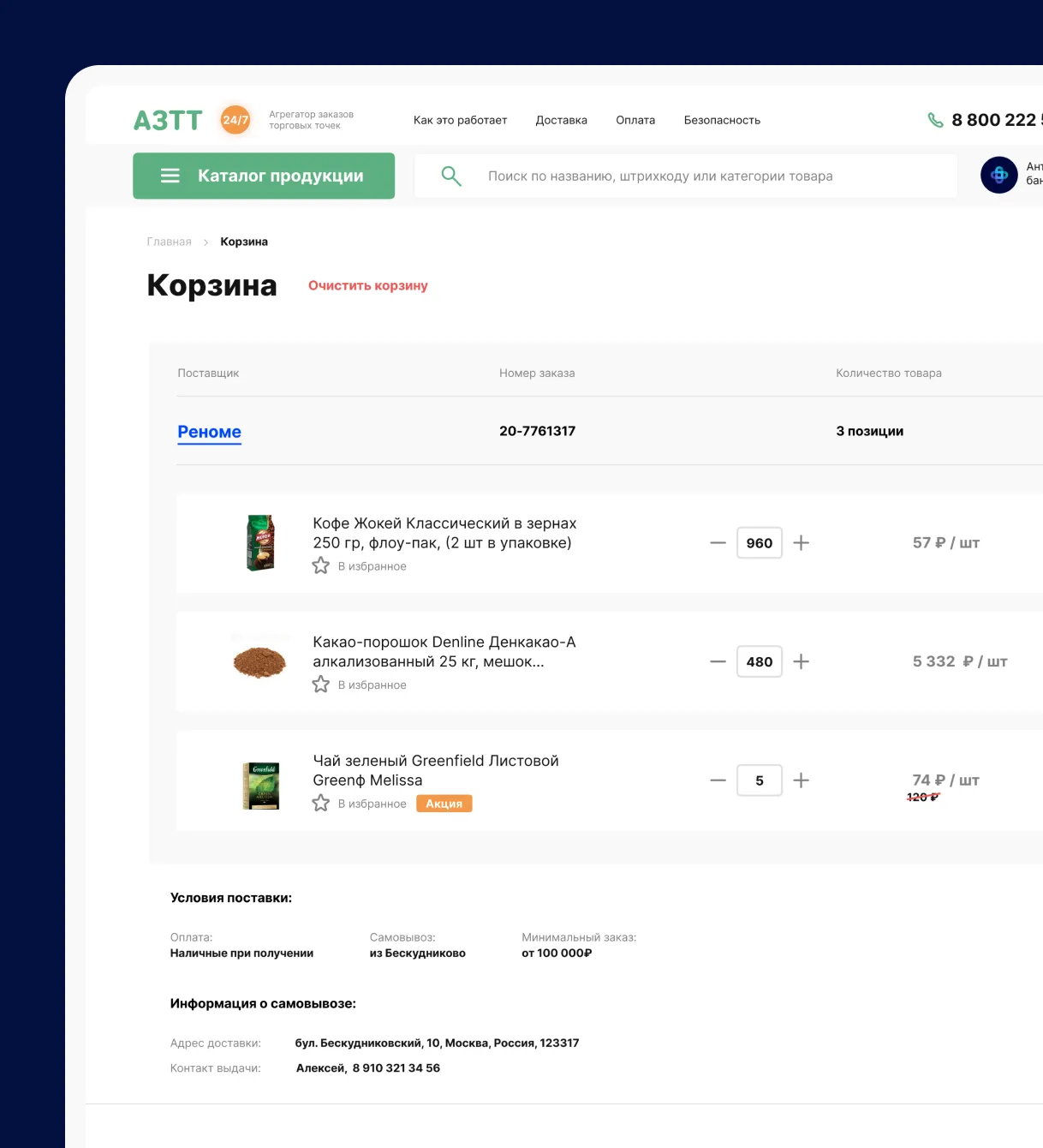Click quantity field showing 960

click(x=760, y=543)
